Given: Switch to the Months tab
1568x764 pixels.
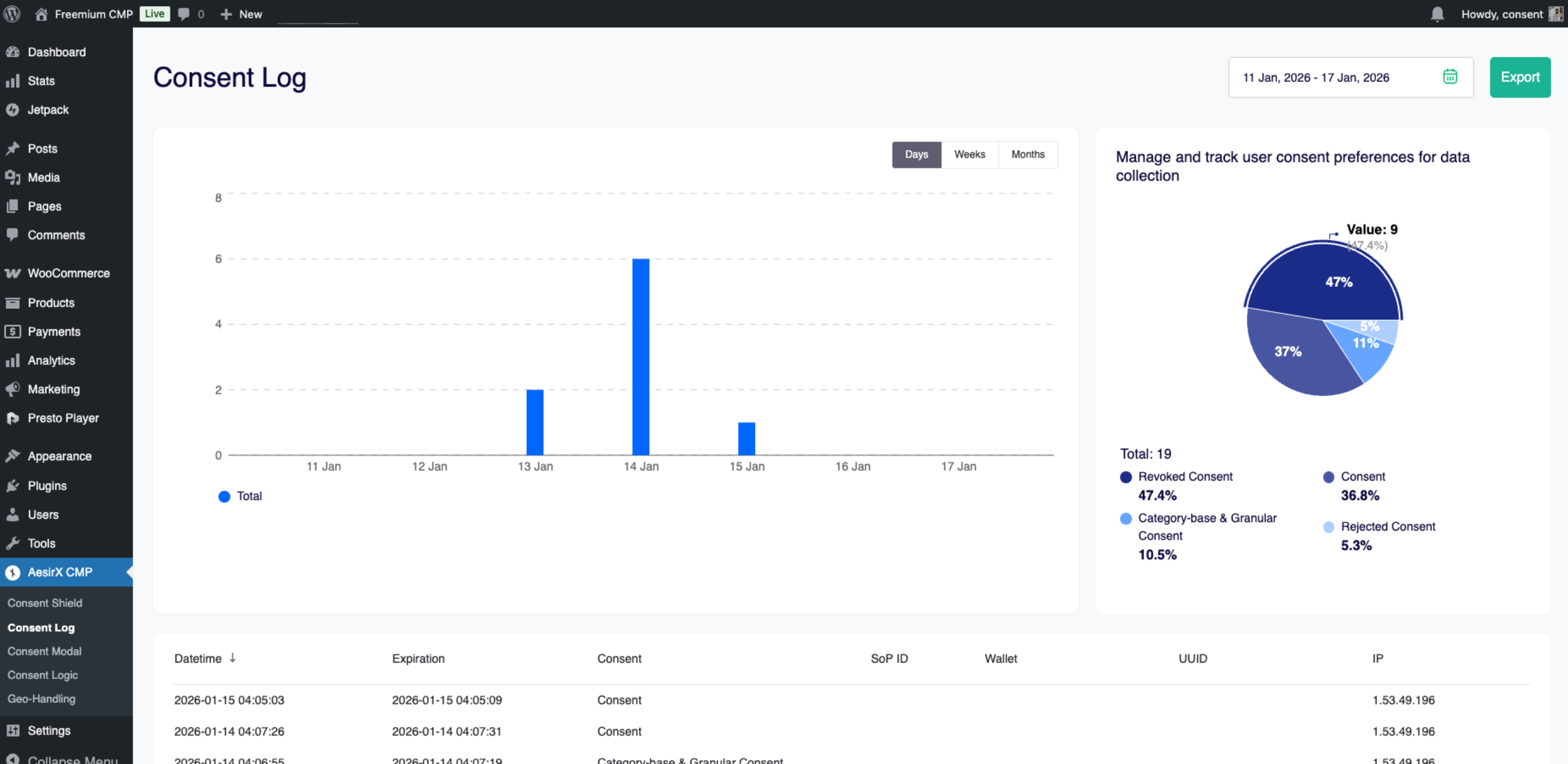Looking at the screenshot, I should pos(1028,154).
